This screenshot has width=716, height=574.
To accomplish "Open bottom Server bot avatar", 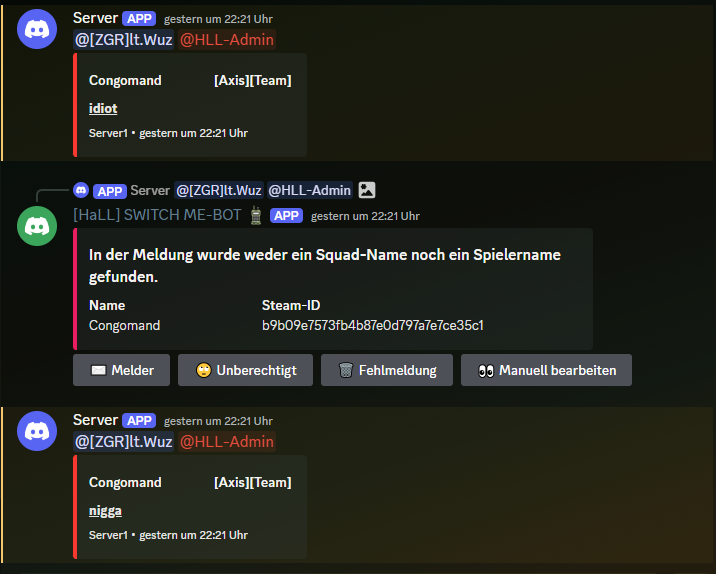I will tap(37, 431).
